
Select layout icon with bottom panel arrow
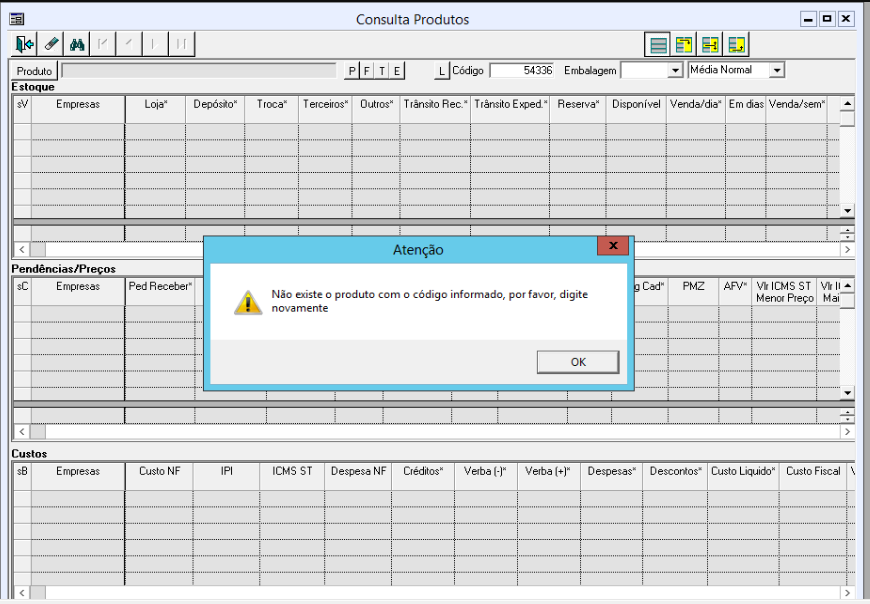tap(736, 44)
